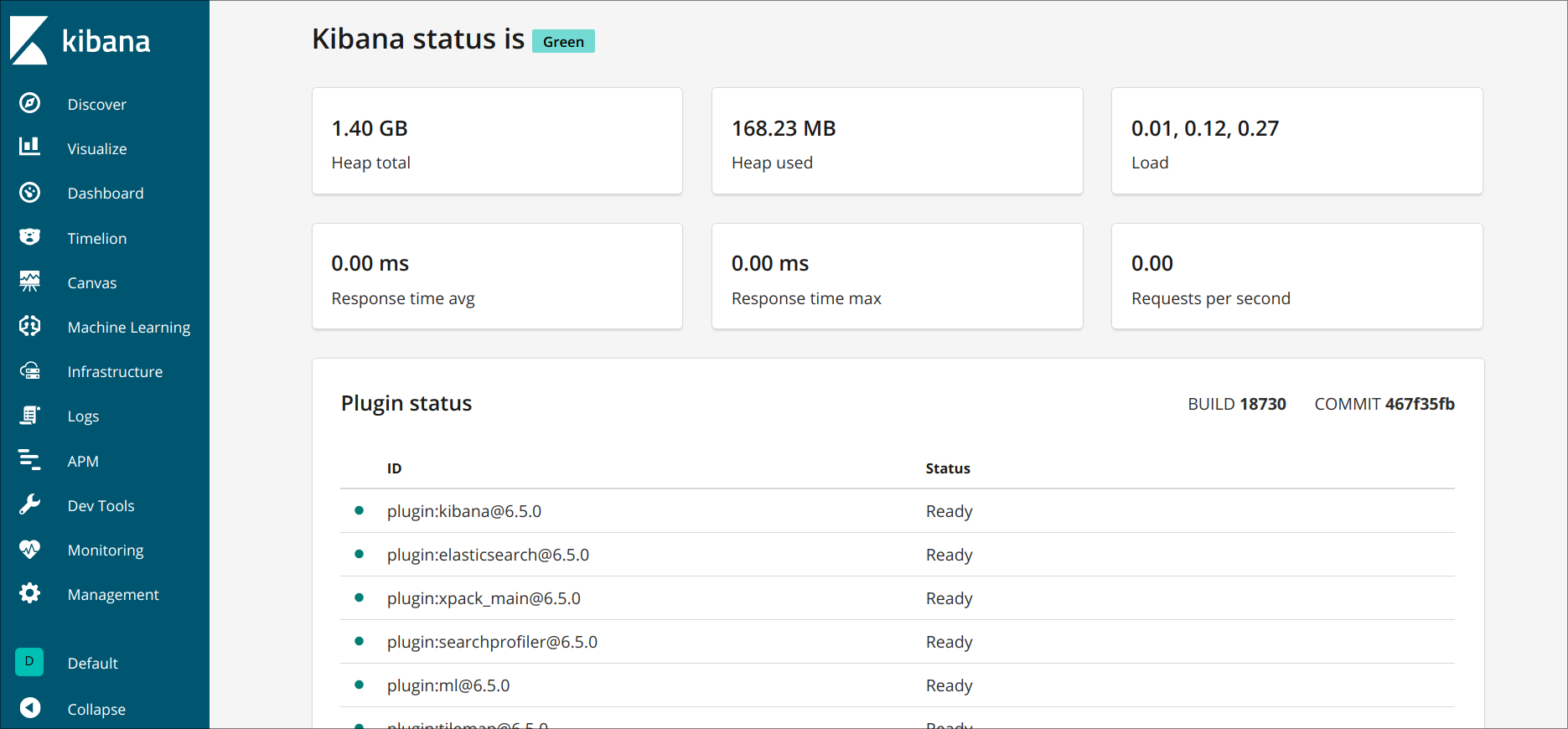Viewport: 1568px width, 729px height.
Task: Open Timelion via bear icon
Action: [30, 237]
